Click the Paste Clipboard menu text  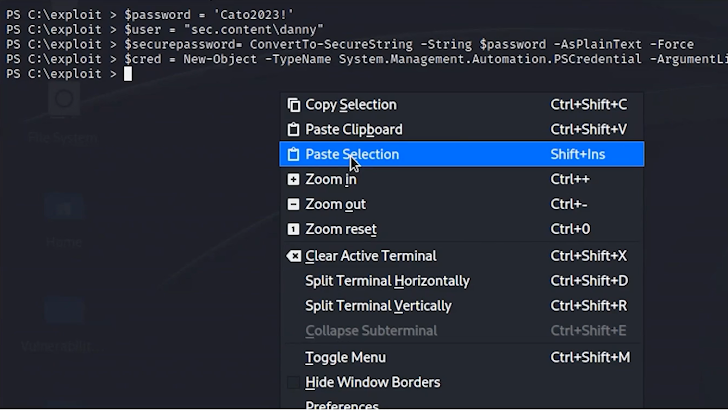click(353, 130)
